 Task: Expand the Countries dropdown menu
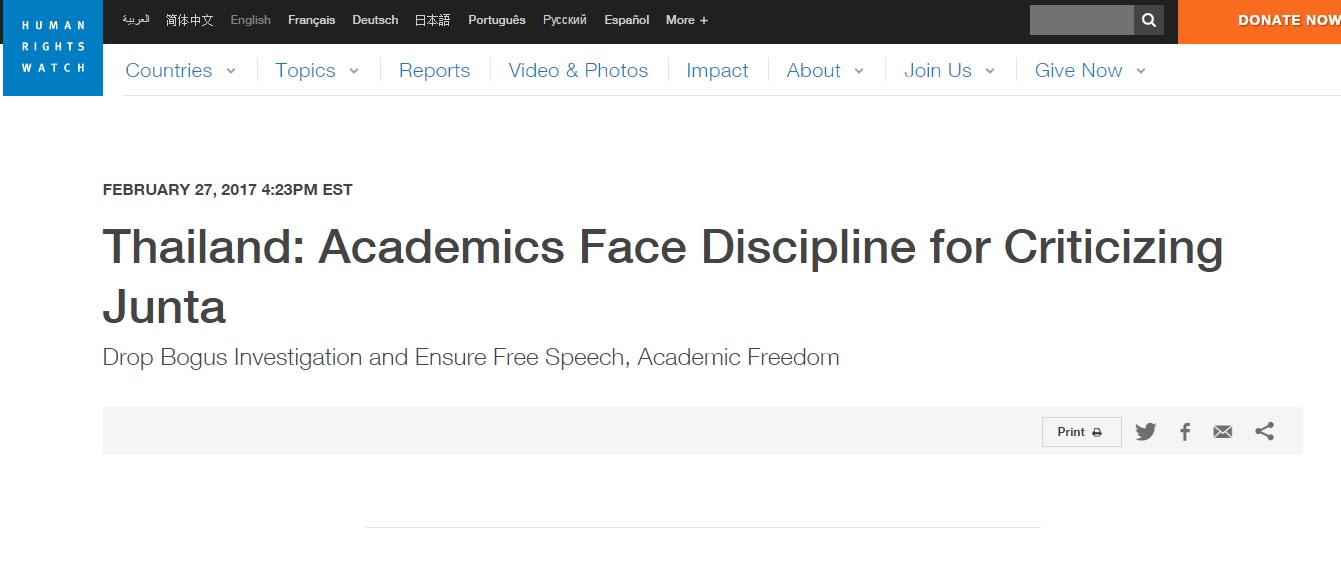tap(181, 70)
